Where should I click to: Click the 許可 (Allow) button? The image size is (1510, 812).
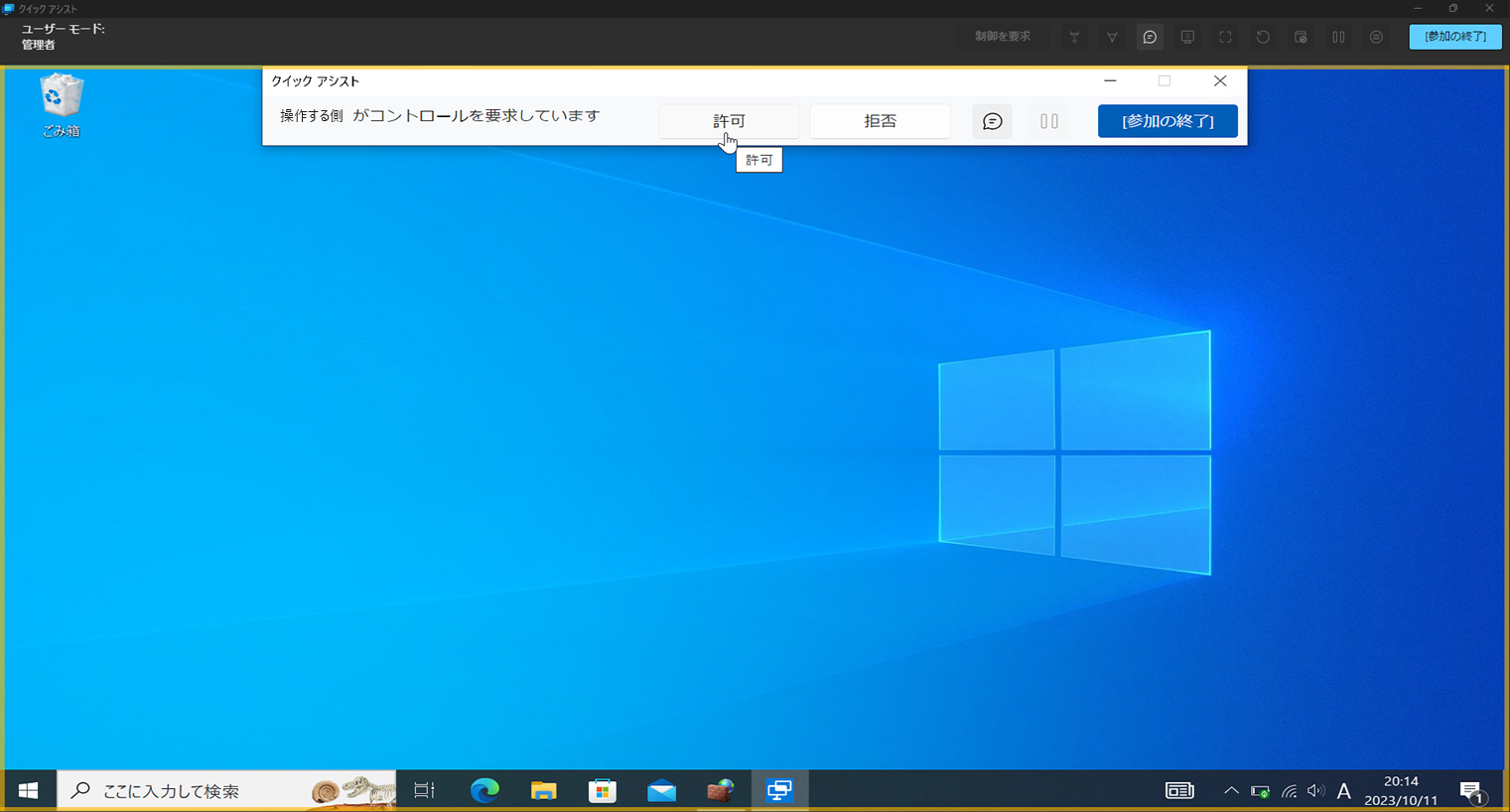tap(729, 121)
